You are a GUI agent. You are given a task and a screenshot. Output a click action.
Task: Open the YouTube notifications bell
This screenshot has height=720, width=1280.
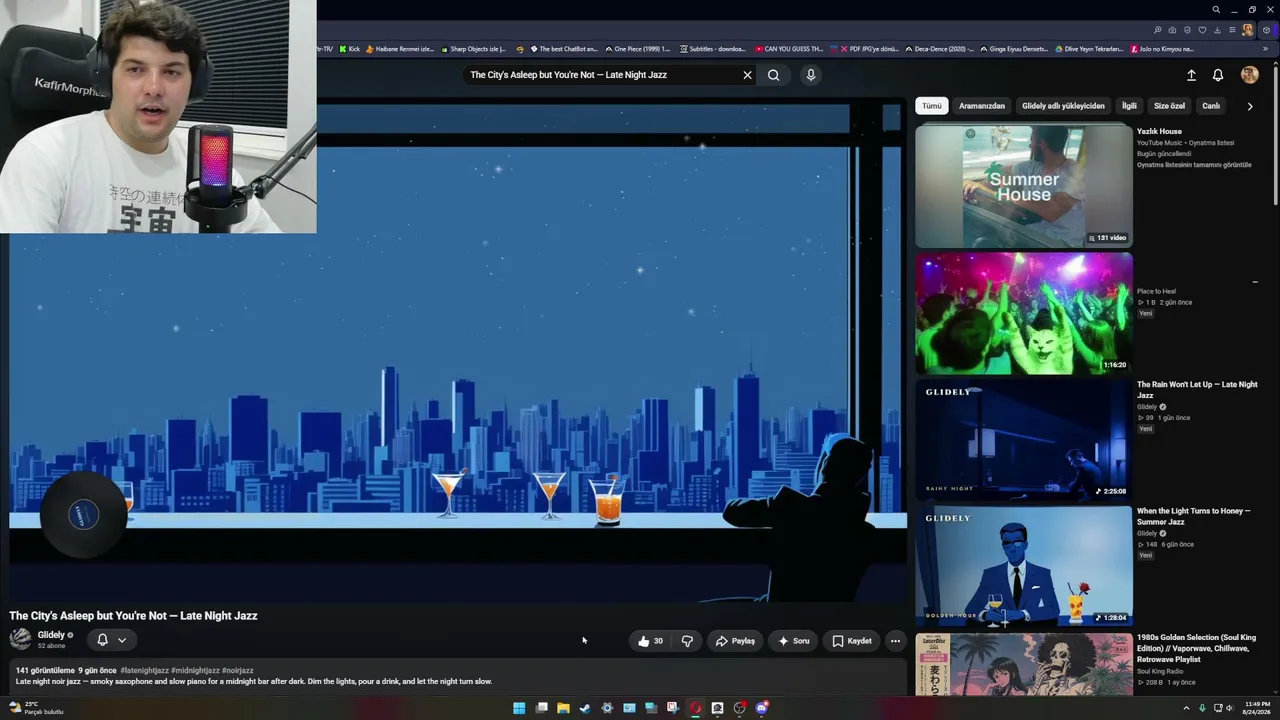point(1218,75)
